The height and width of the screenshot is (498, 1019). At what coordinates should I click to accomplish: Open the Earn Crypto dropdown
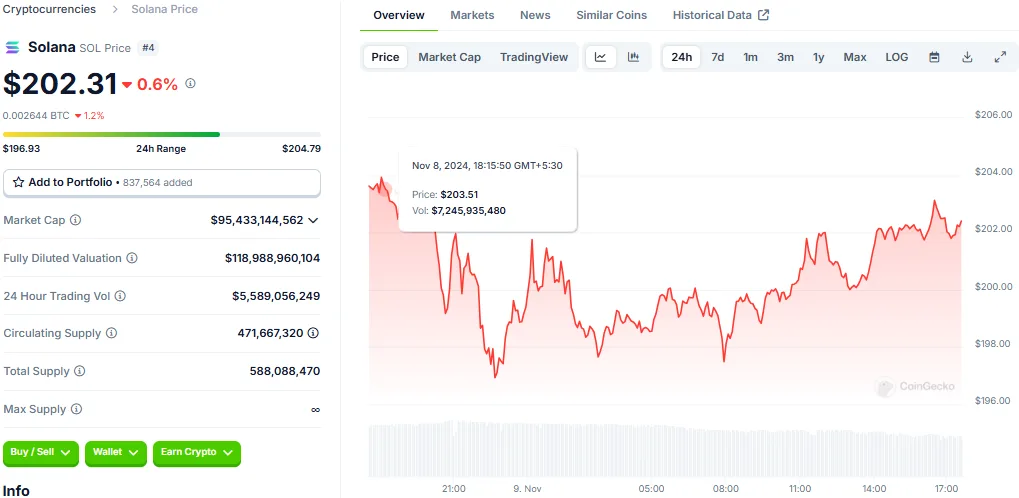point(197,452)
